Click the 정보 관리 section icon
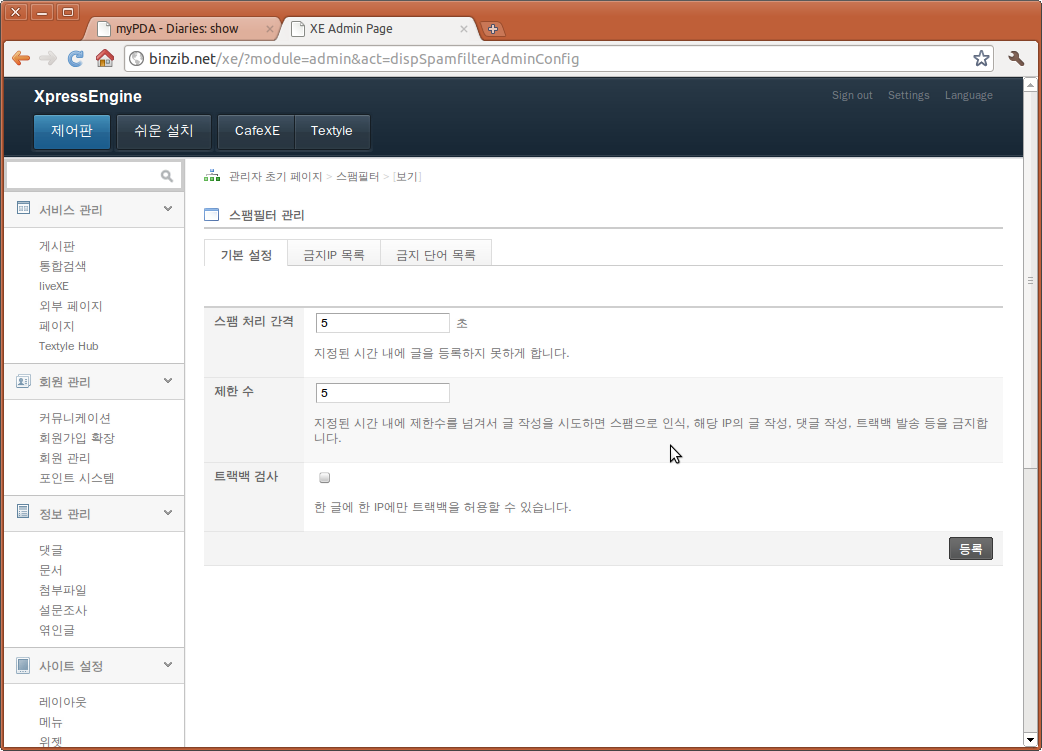Viewport: 1042px width, 751px height. [x=23, y=512]
